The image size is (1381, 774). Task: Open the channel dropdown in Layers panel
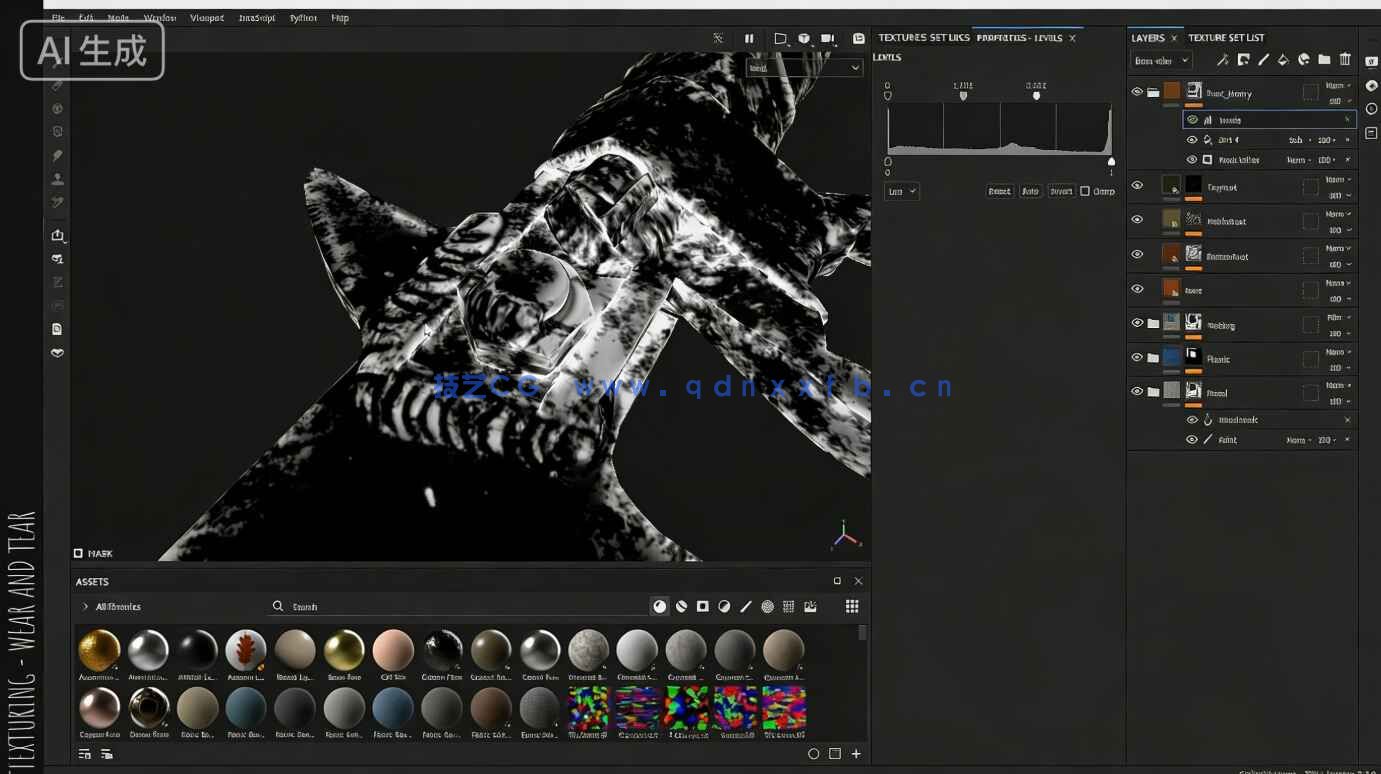[x=1161, y=61]
